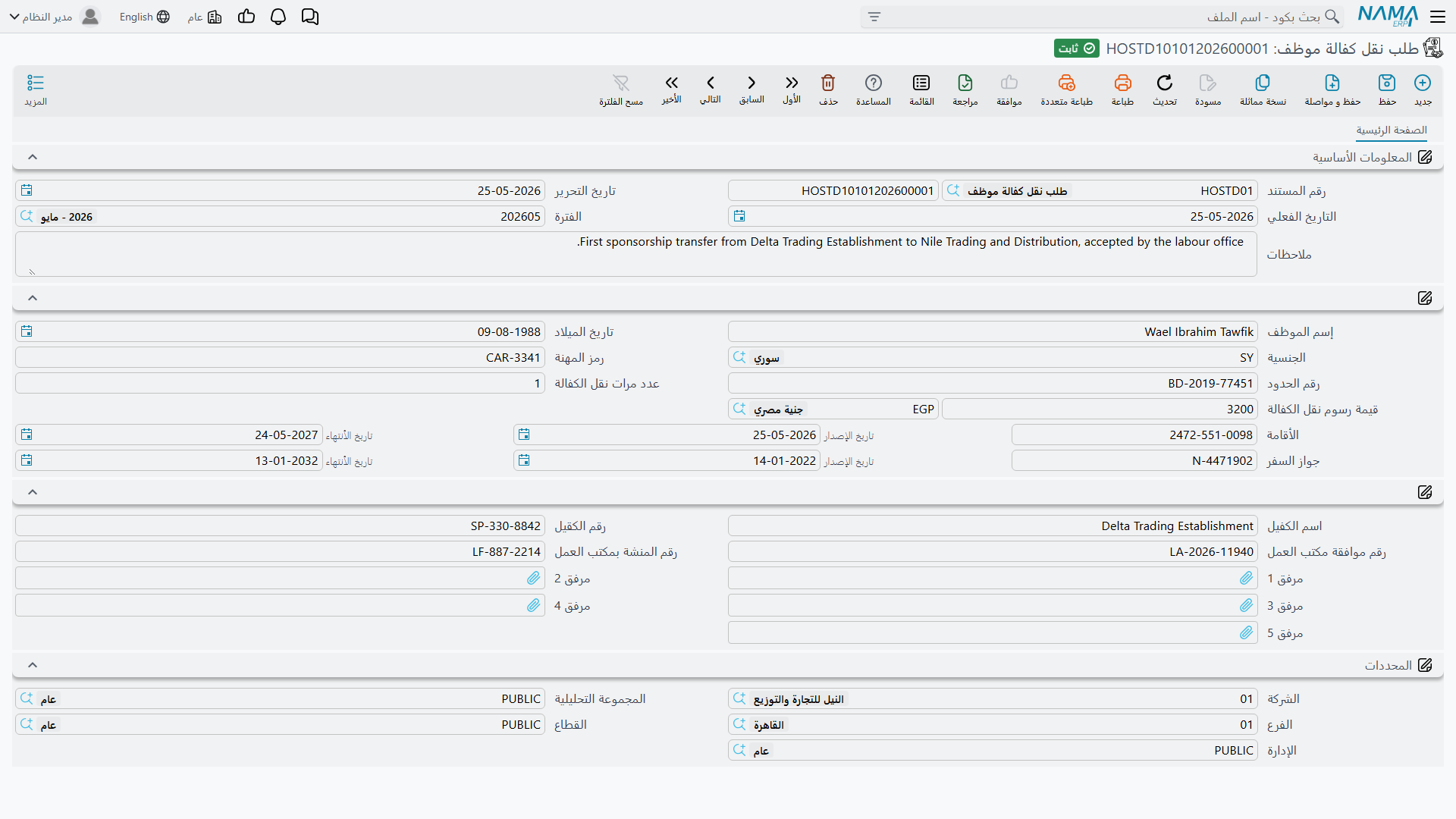
Task: Click the thumbs-up icon in header
Action: coord(246,17)
